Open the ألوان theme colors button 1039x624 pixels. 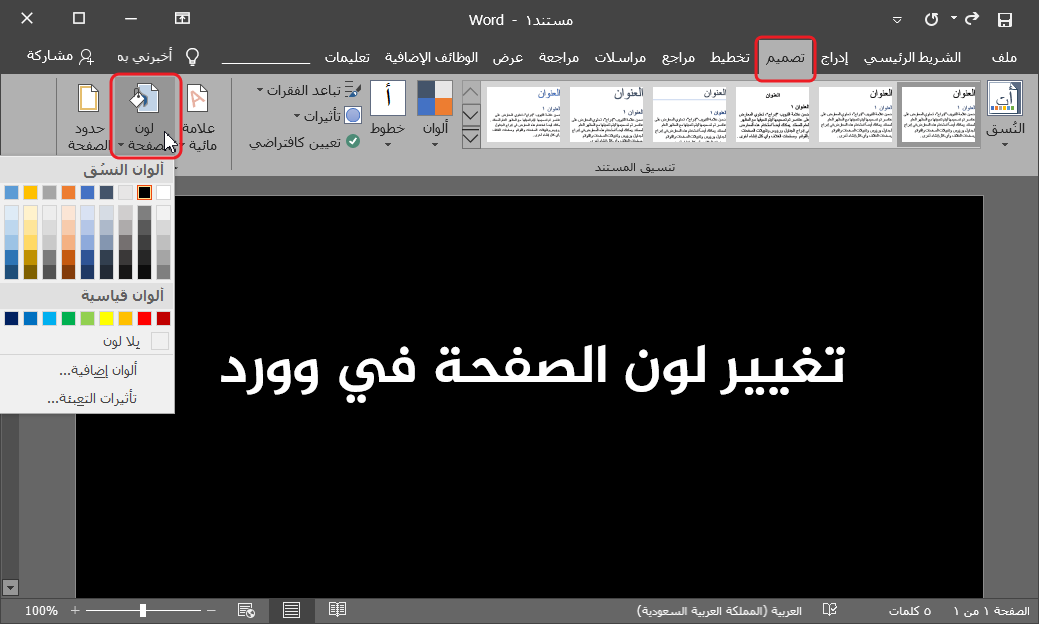click(x=435, y=114)
